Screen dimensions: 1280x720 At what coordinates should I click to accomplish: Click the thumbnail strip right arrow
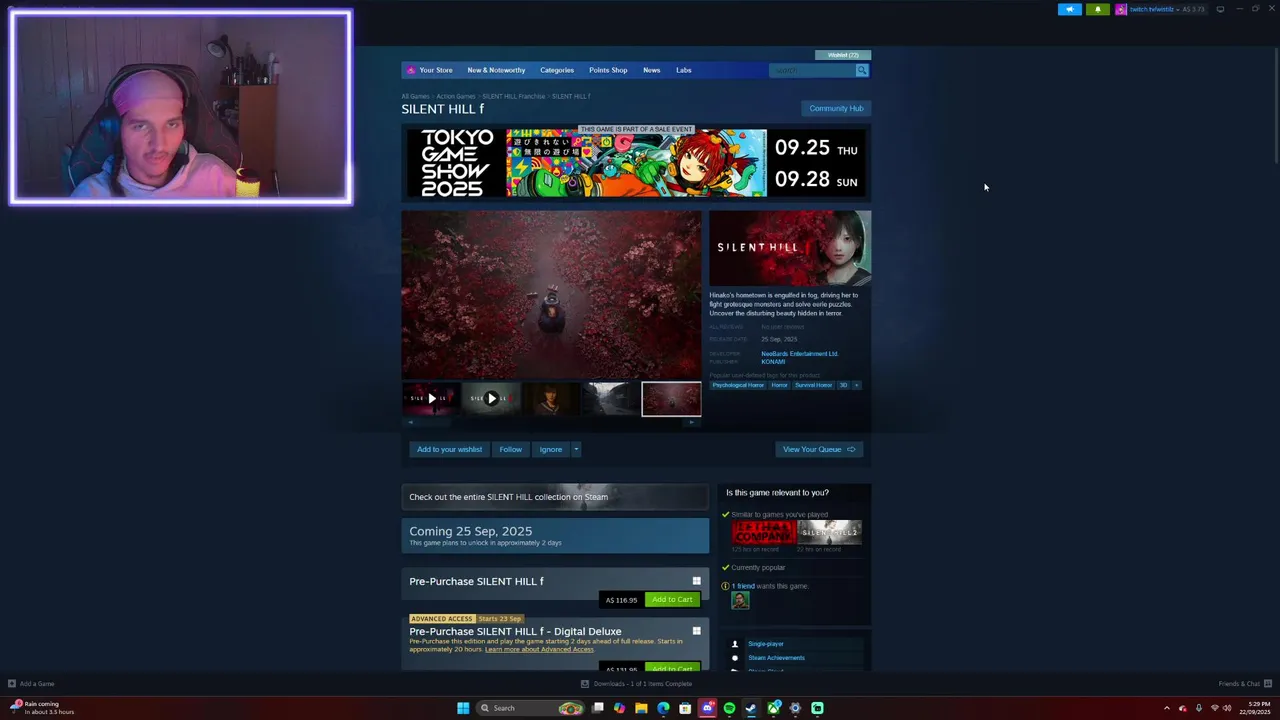click(692, 422)
